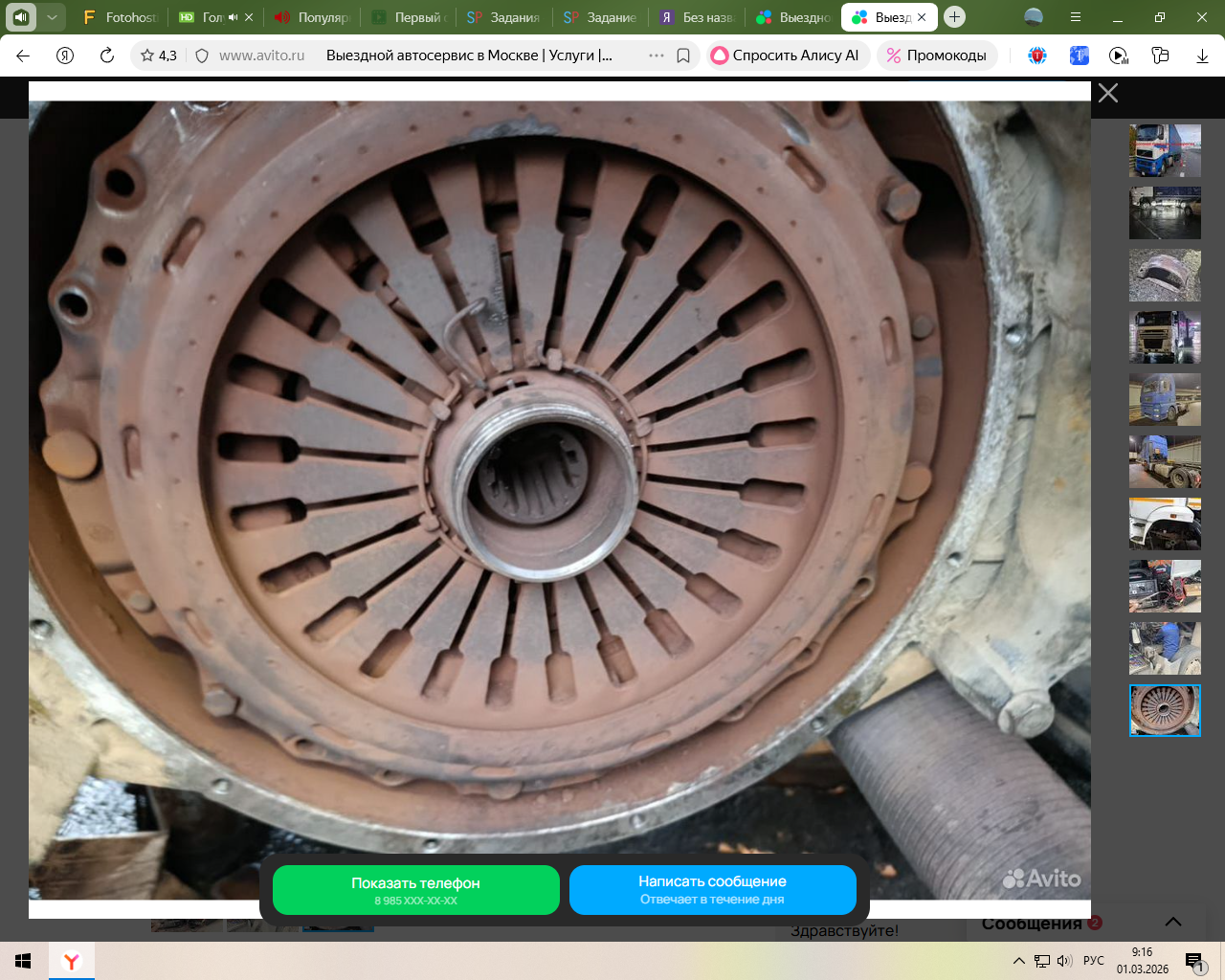The width and height of the screenshot is (1225, 980).
Task: Go back to previous page
Action: [x=23, y=56]
